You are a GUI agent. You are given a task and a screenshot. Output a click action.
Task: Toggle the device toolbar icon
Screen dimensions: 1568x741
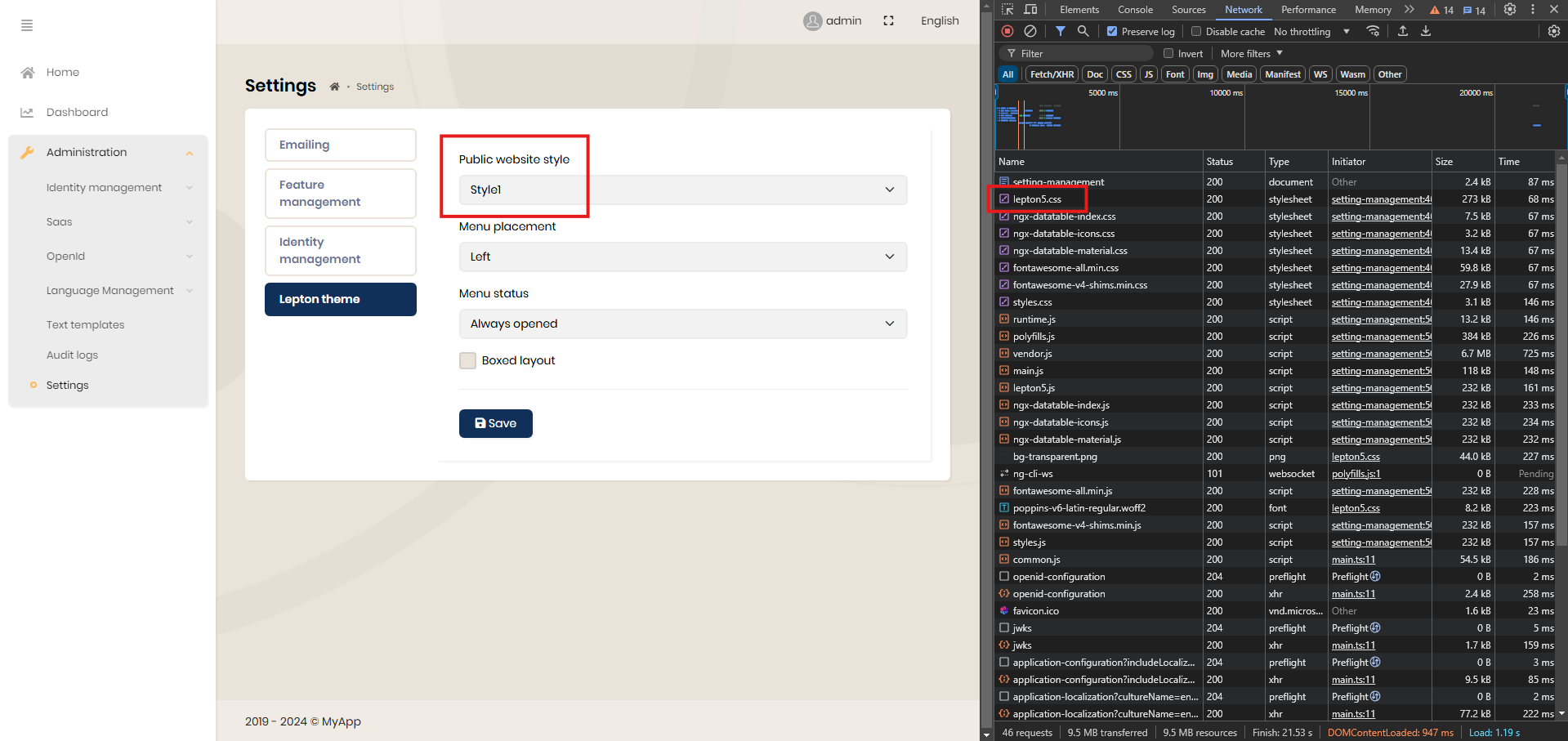click(1030, 10)
